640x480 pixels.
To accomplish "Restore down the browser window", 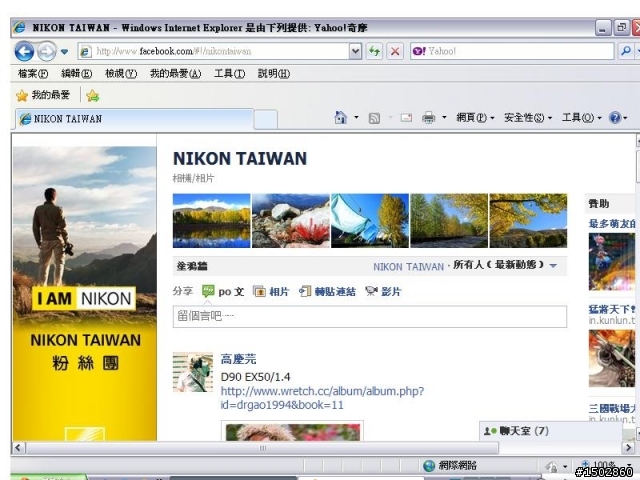I will [622, 28].
